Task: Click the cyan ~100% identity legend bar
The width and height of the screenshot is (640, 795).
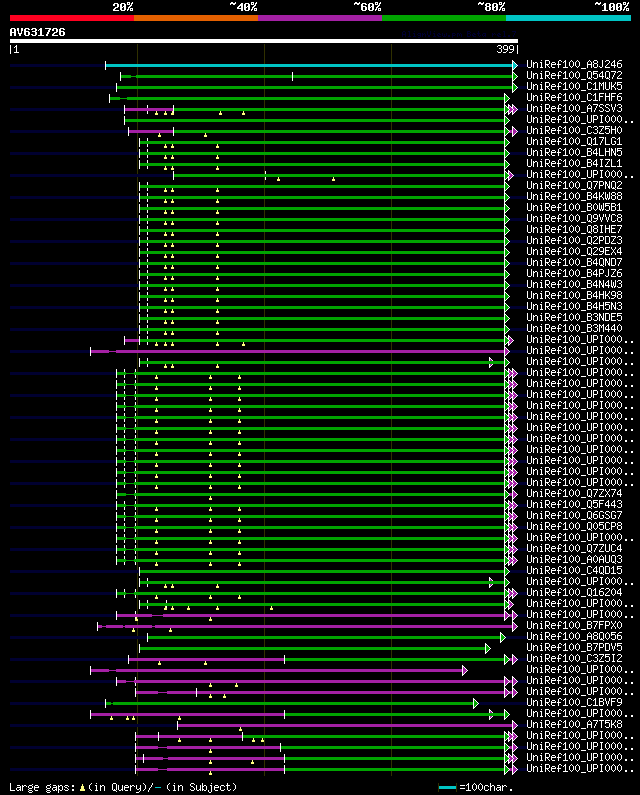Action: (x=568, y=18)
